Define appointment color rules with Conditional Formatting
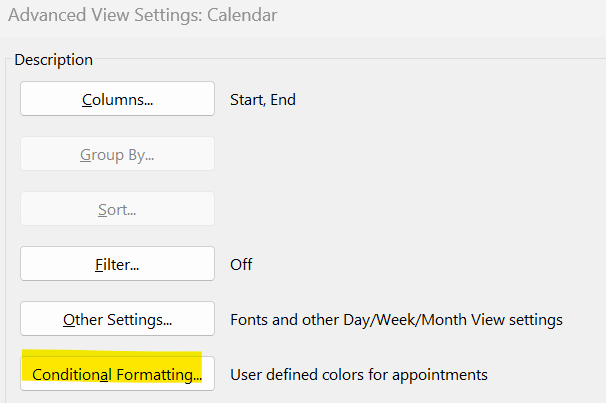 point(117,375)
